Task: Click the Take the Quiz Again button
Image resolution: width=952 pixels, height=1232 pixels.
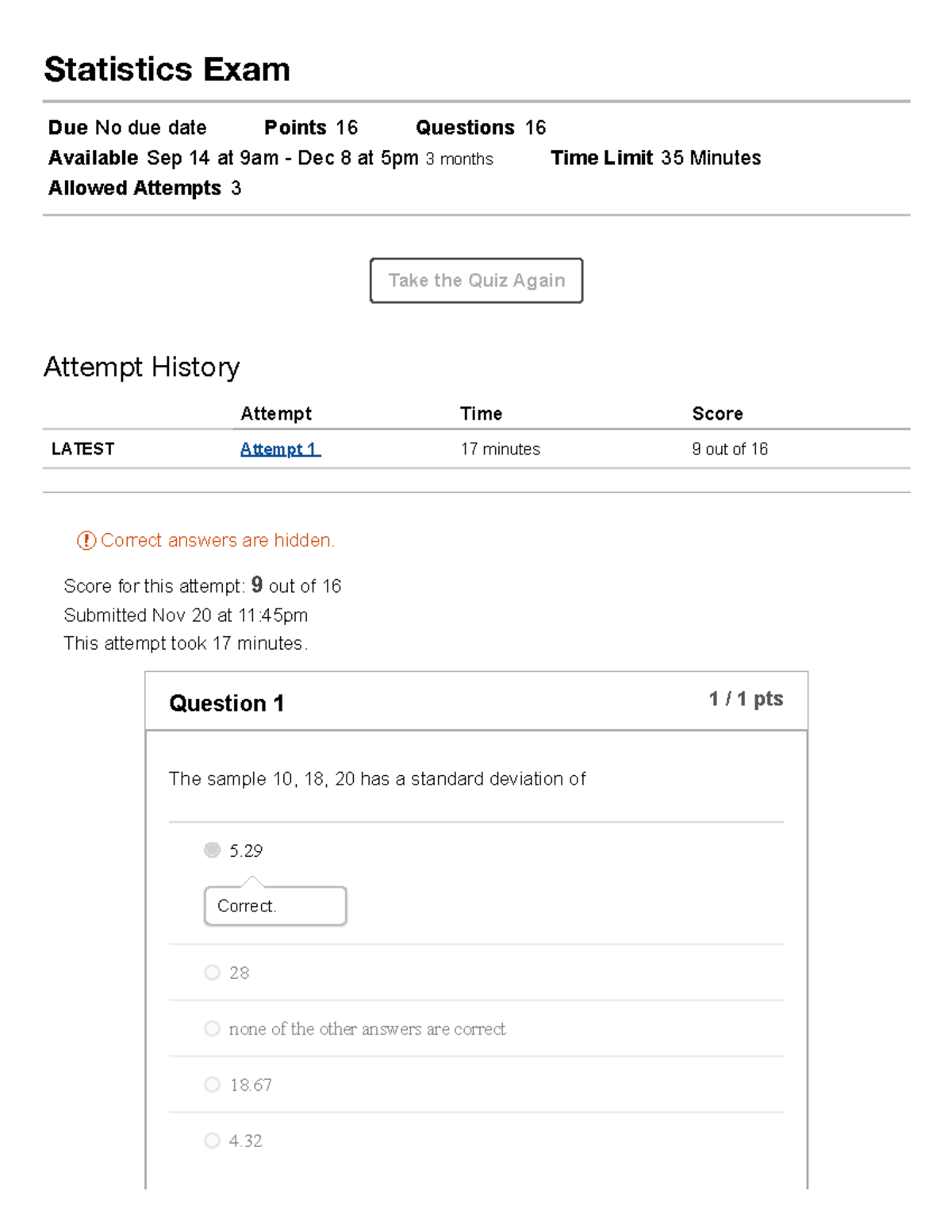Action: coord(476,280)
